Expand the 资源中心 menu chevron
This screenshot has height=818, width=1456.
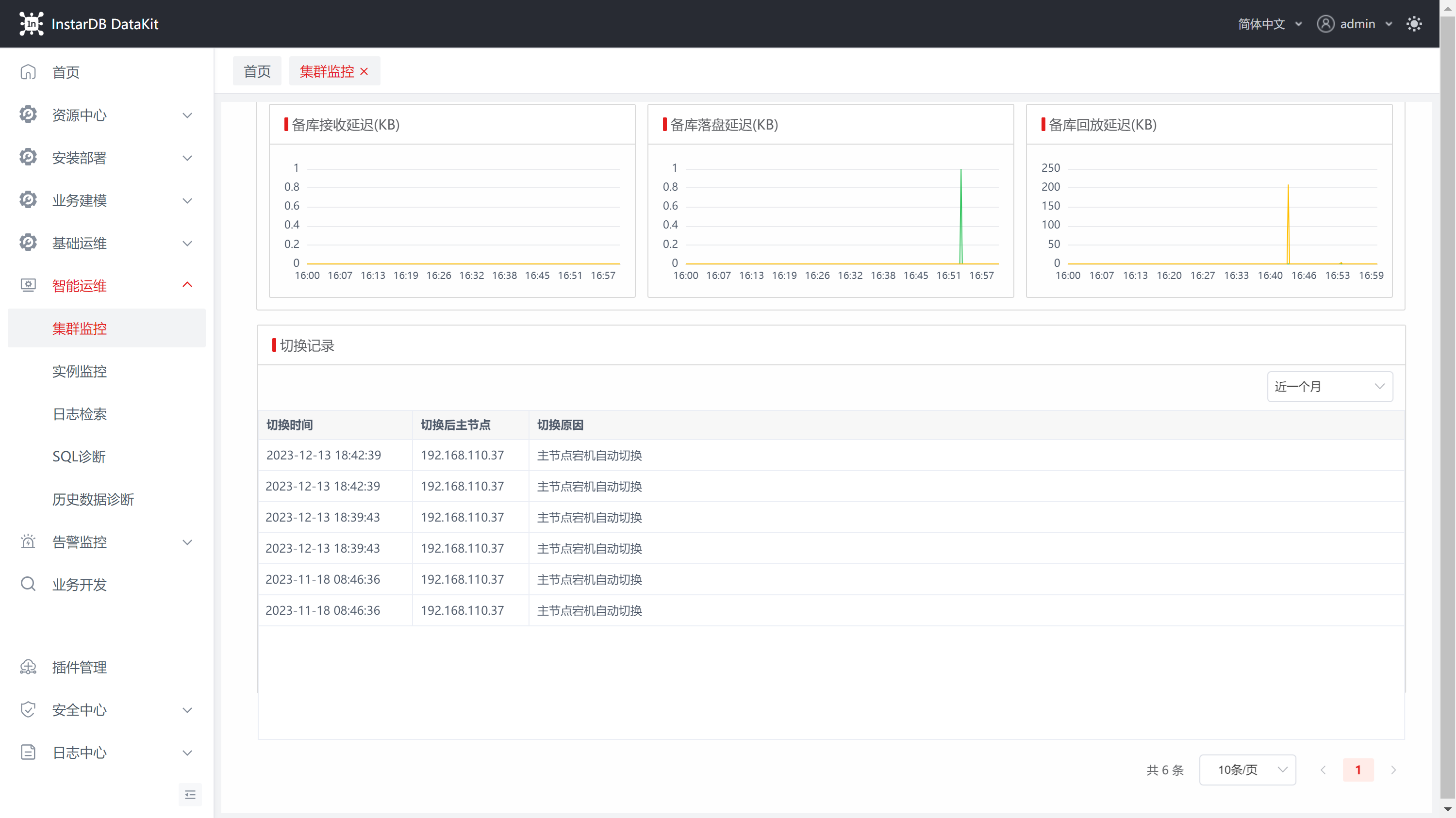click(x=187, y=115)
